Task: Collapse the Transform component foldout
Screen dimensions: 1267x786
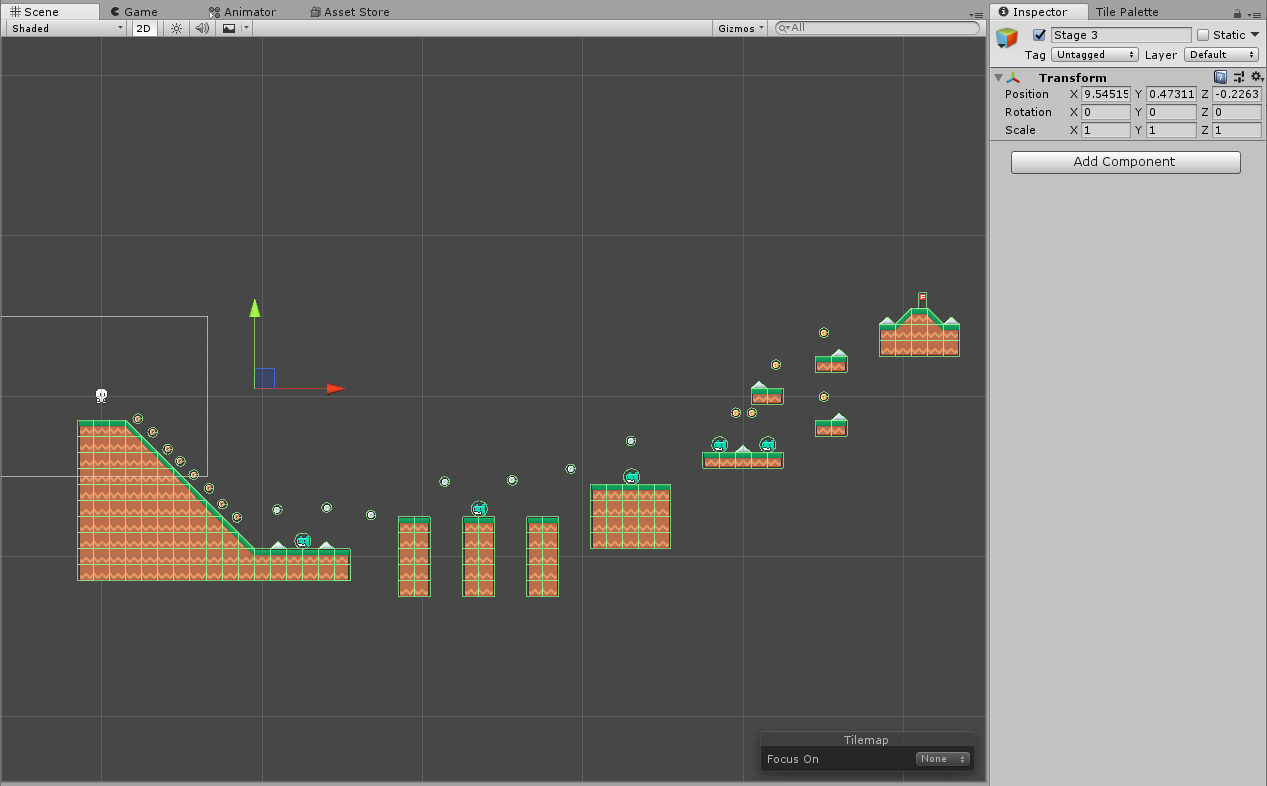Action: pyautogui.click(x=998, y=77)
